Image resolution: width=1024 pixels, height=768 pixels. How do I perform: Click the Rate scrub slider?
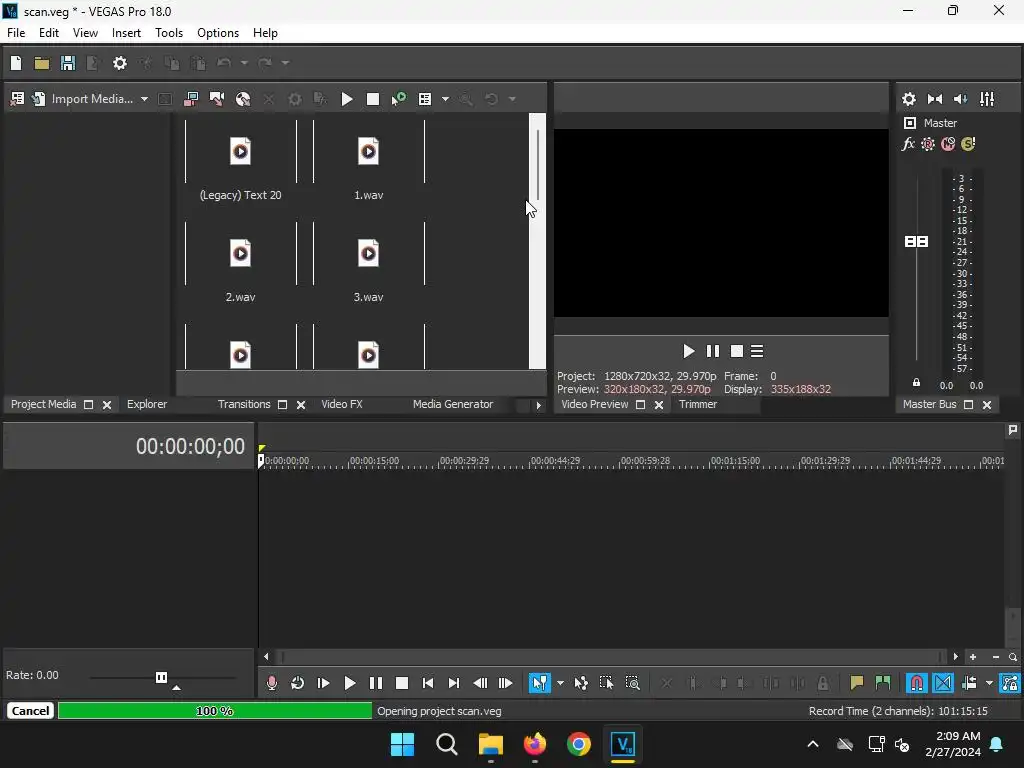pos(161,677)
